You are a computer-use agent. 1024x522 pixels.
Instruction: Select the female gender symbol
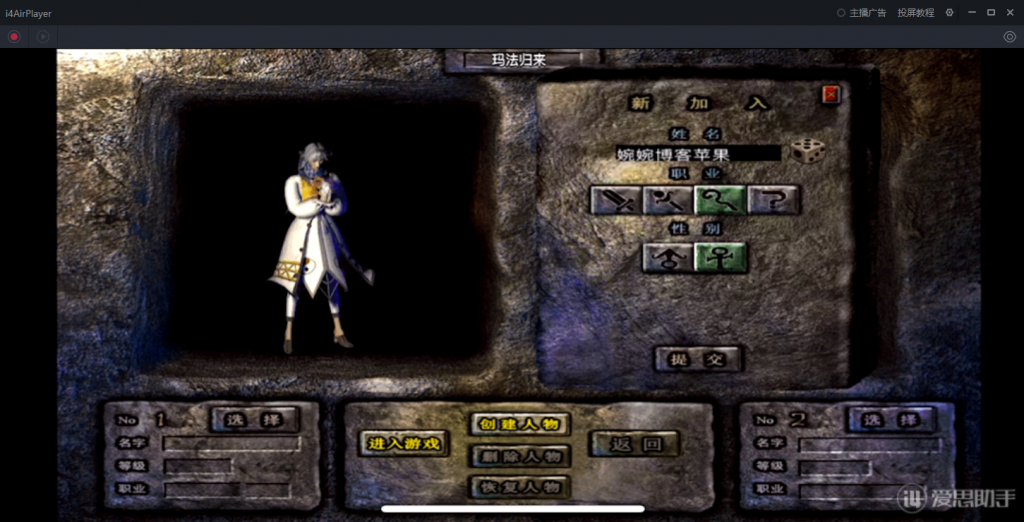[x=721, y=258]
